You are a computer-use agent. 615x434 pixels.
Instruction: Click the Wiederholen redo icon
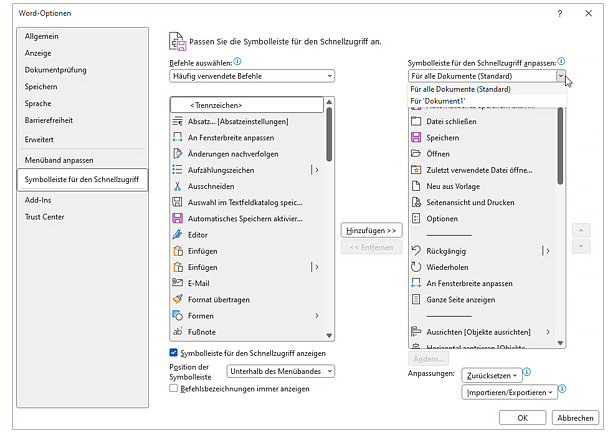[417, 267]
